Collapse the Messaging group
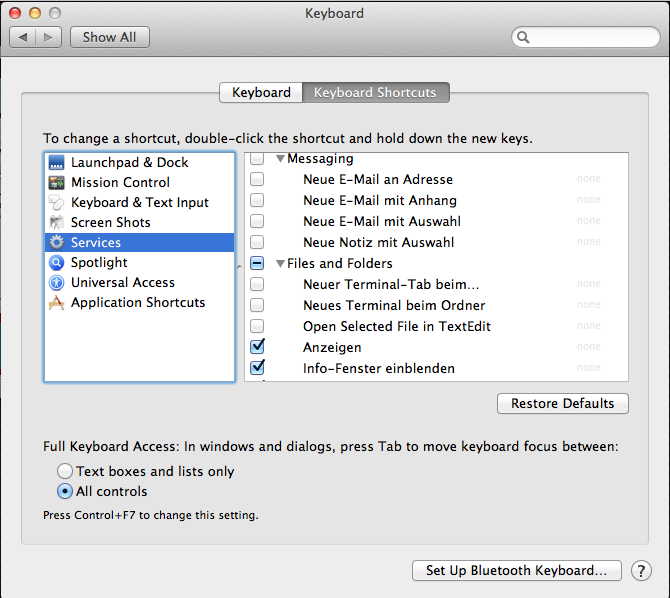The height and width of the screenshot is (598, 670). (280, 159)
